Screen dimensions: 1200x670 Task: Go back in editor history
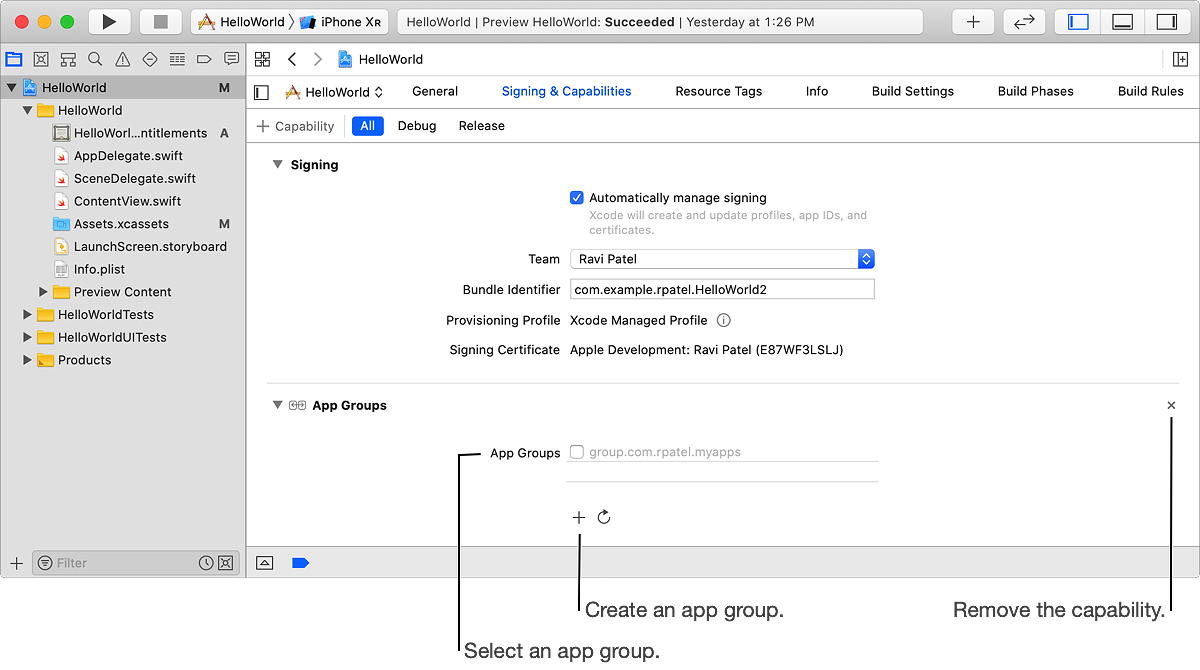point(292,59)
